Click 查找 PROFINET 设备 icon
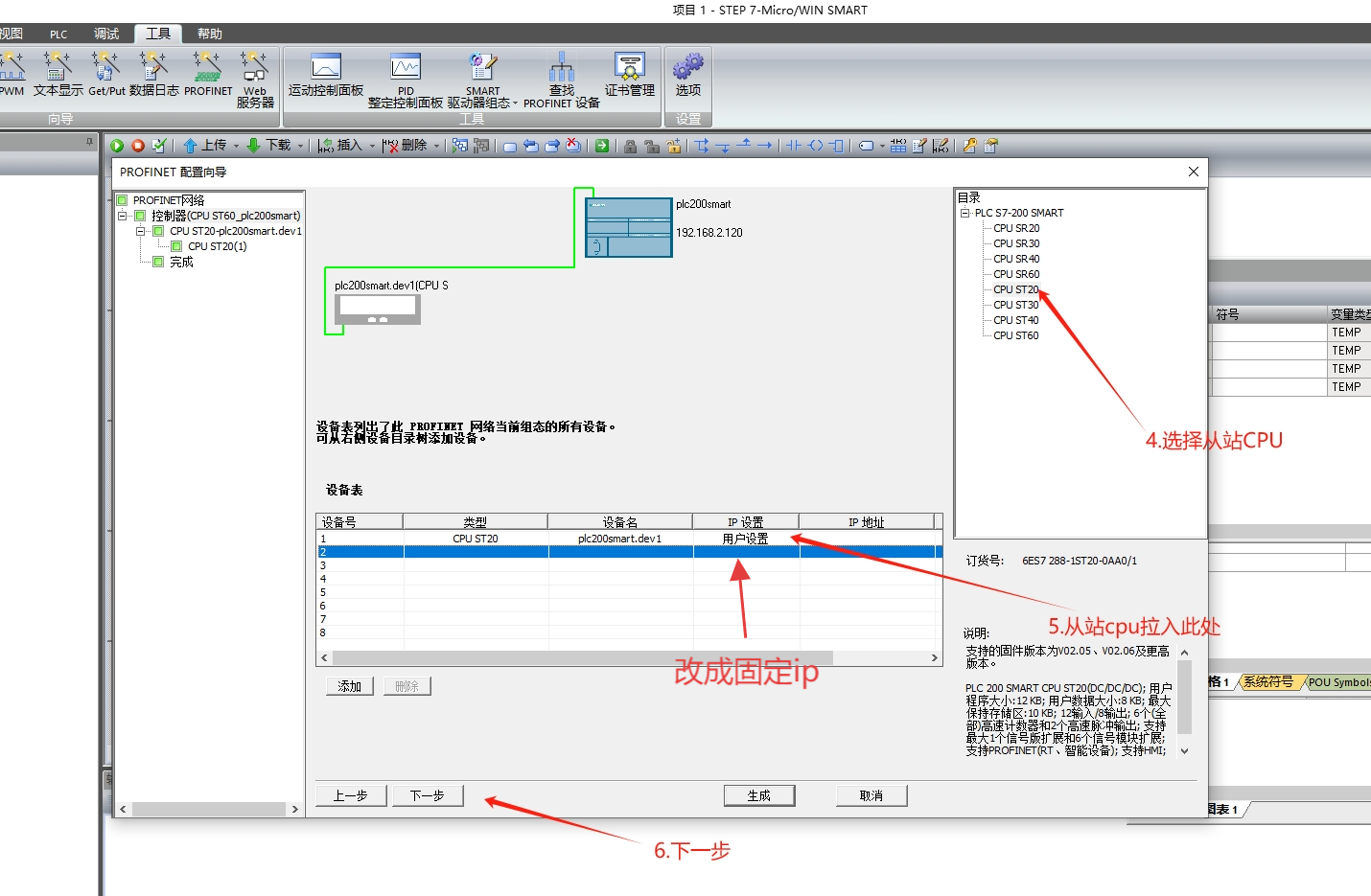Screen dimensions: 1371x896 pos(561,77)
